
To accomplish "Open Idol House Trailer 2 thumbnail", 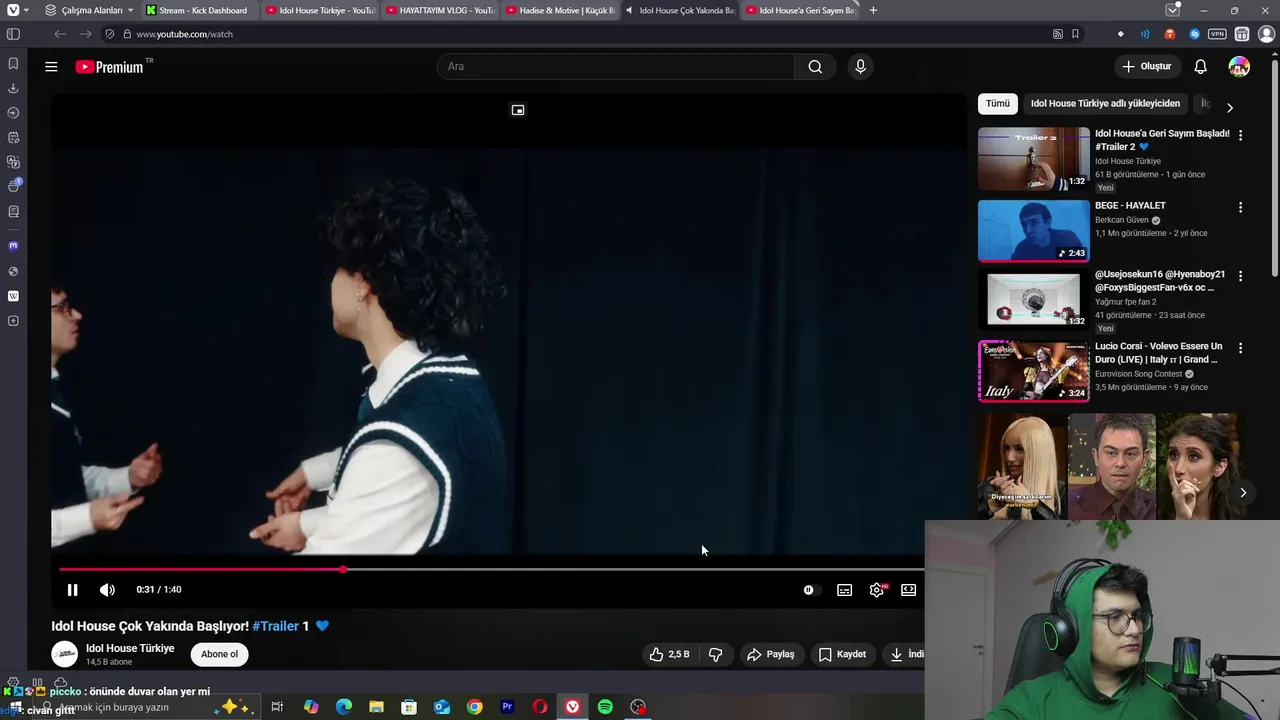I will click(x=1034, y=159).
